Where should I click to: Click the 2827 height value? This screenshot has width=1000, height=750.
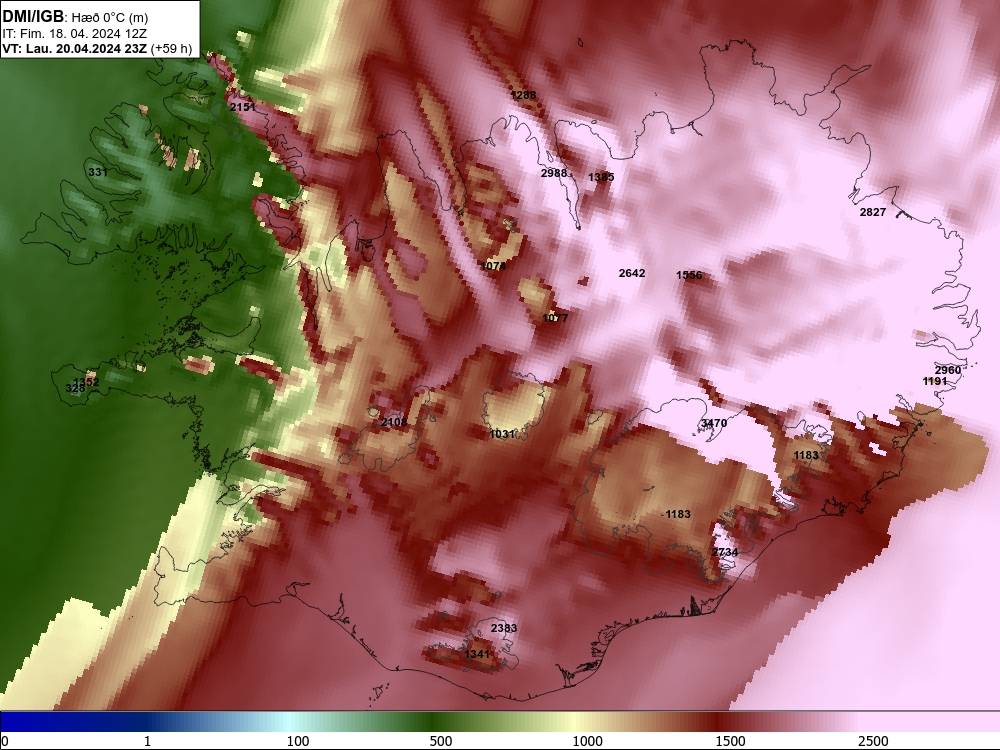(x=872, y=212)
